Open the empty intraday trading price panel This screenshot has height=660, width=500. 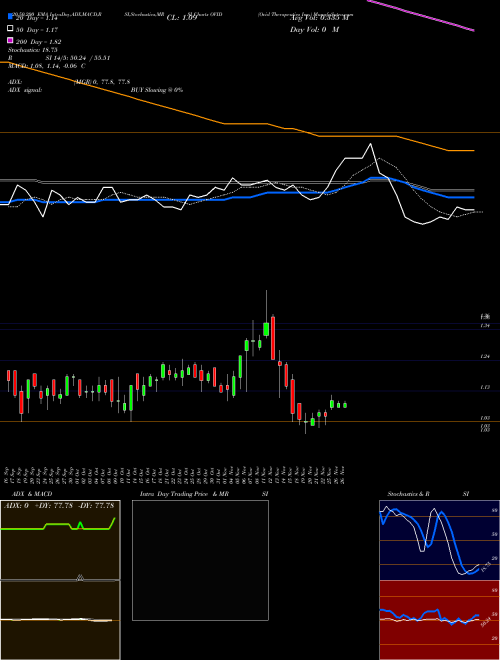(200, 560)
